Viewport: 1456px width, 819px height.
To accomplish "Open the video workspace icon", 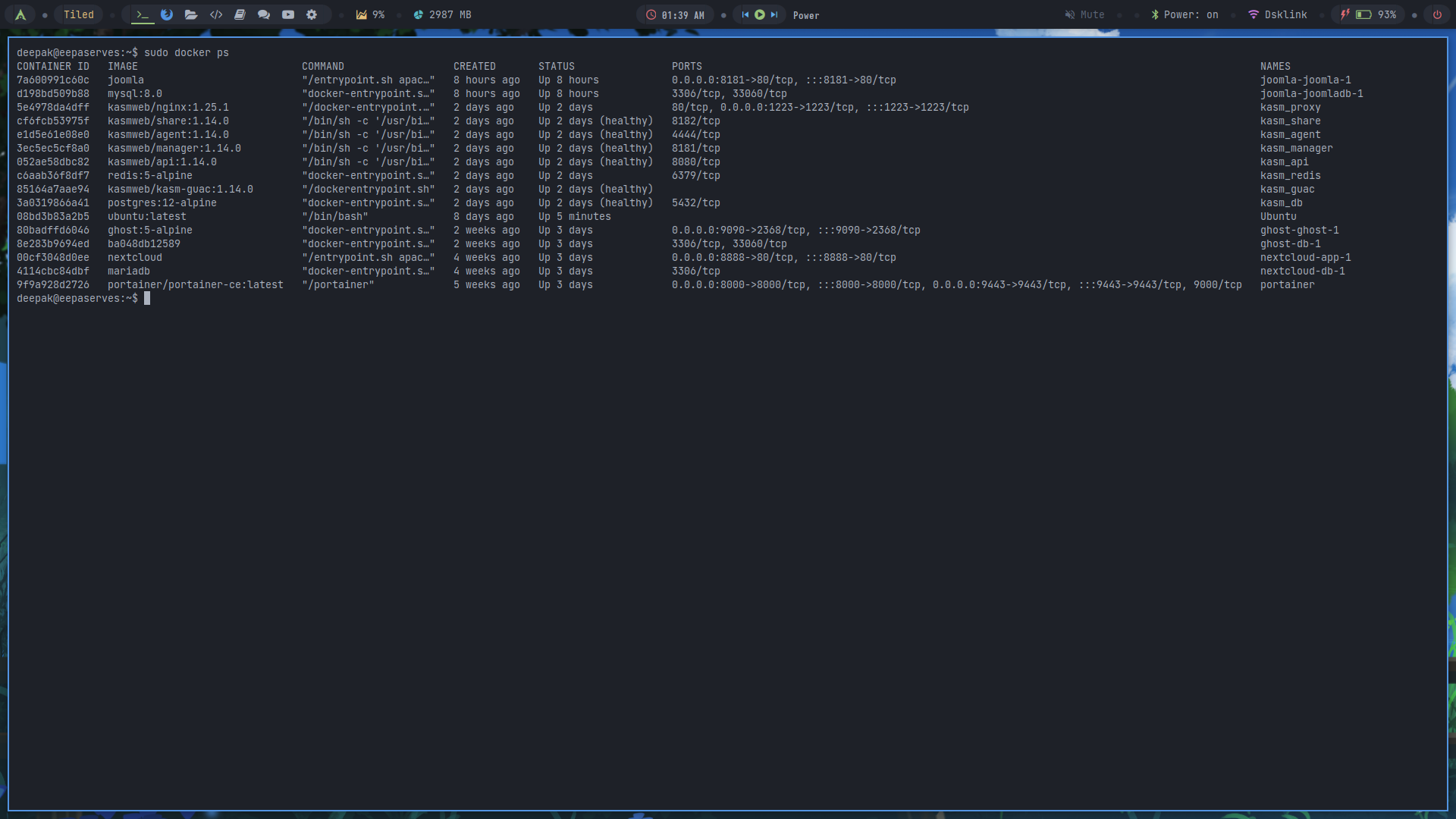I will click(x=288, y=14).
